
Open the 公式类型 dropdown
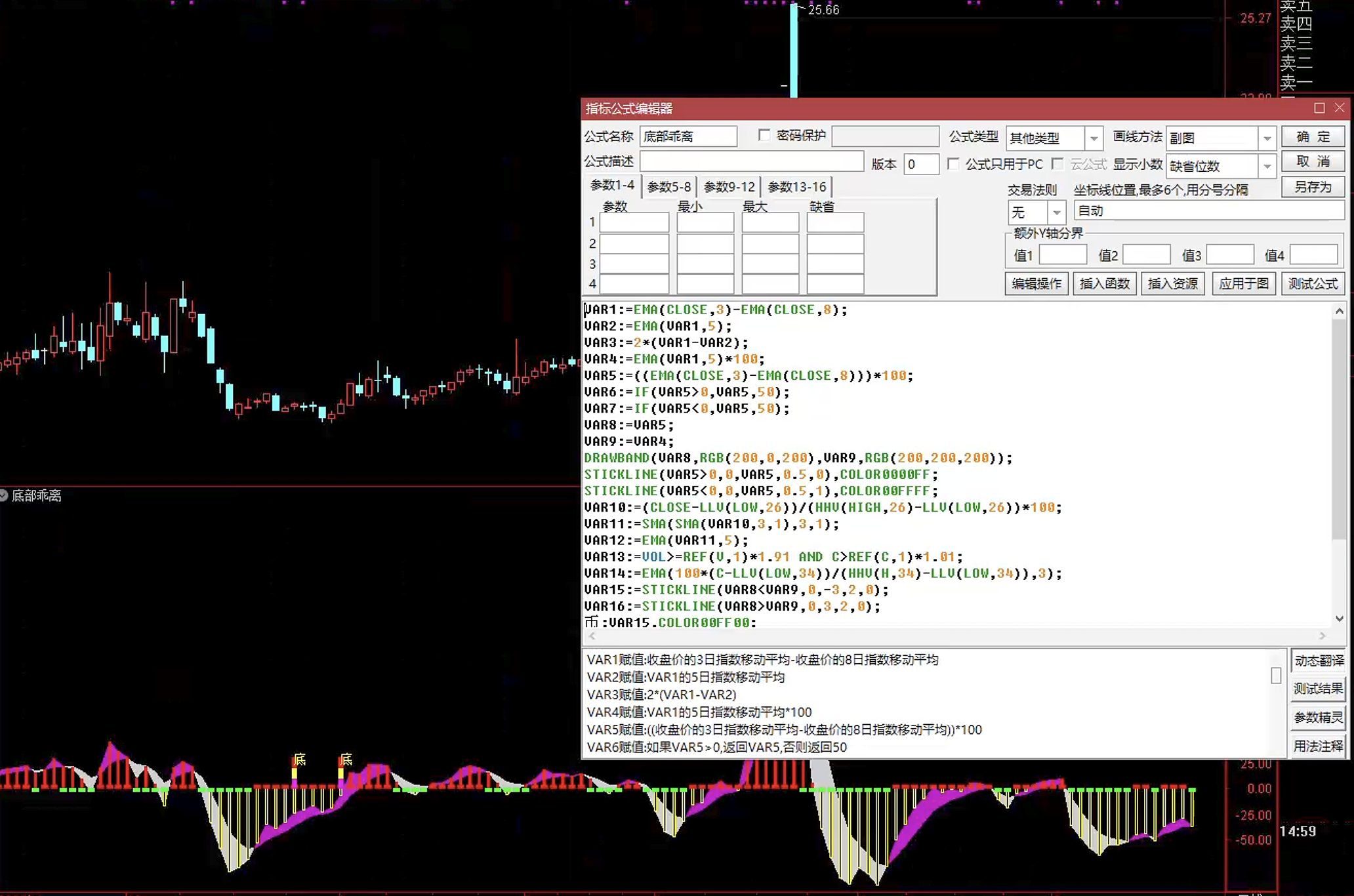coord(1094,138)
